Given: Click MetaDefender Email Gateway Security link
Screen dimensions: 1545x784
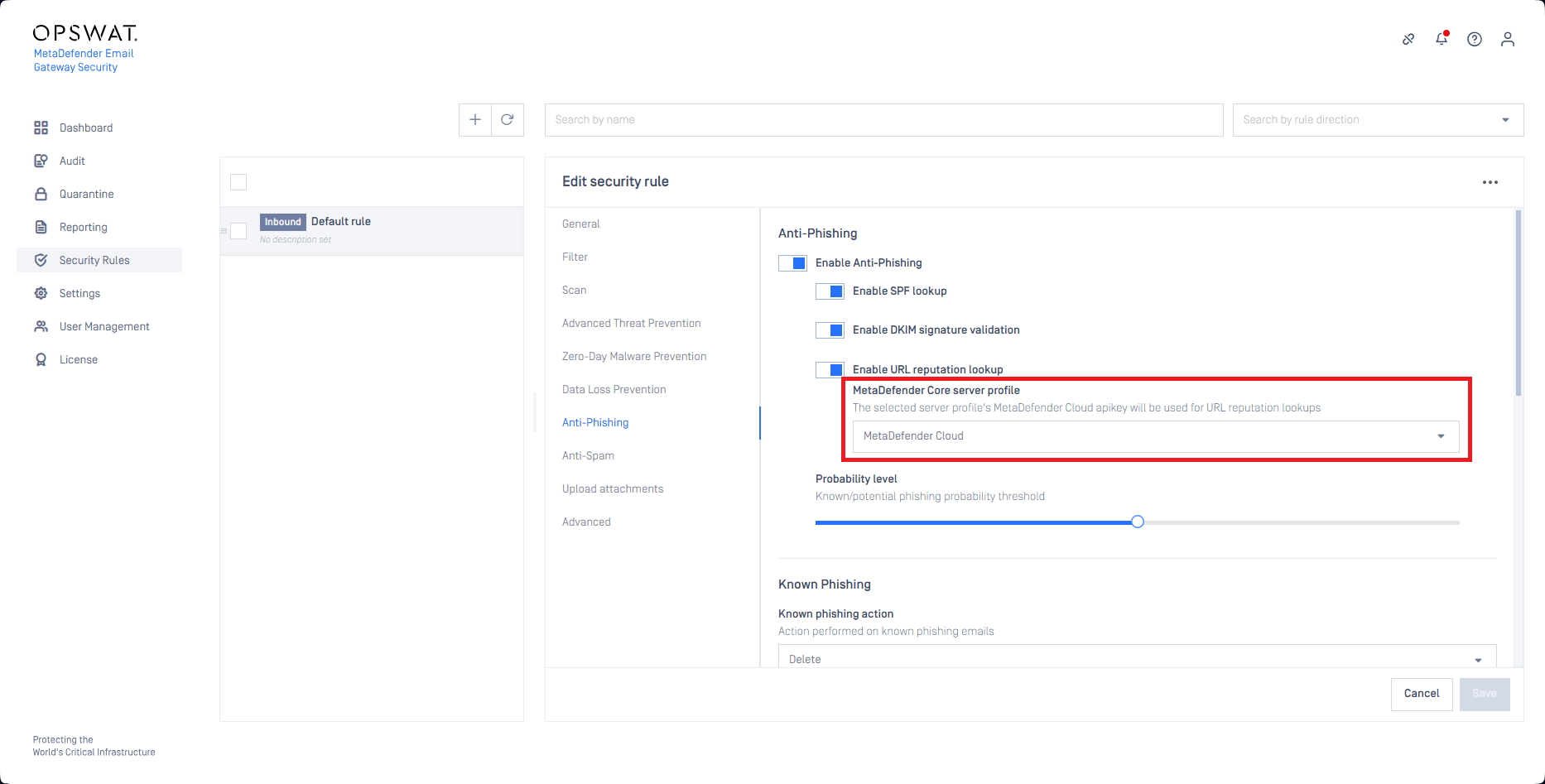Looking at the screenshot, I should click(x=84, y=60).
